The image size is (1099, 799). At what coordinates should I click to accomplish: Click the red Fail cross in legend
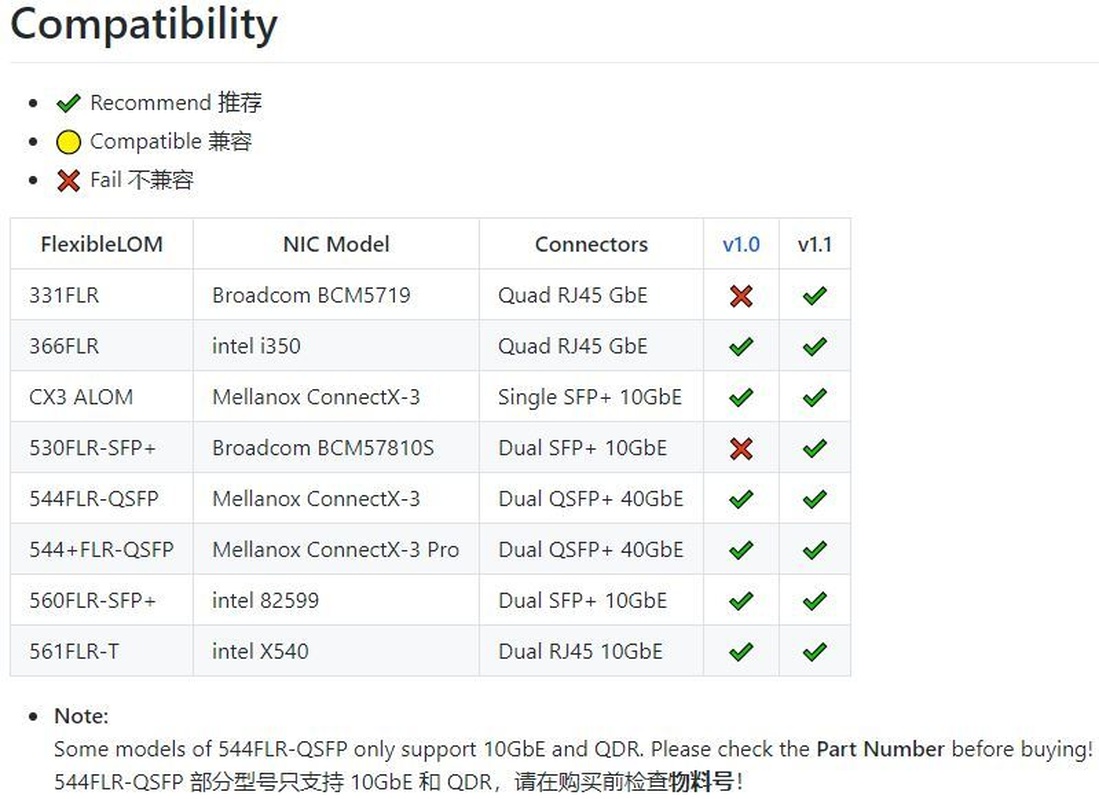[x=68, y=181]
